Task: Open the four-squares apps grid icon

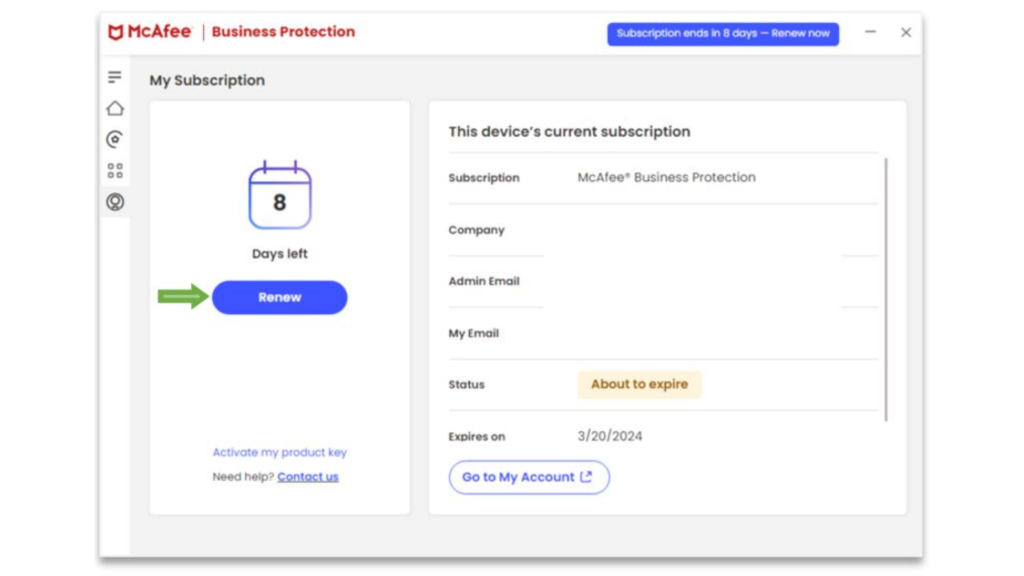Action: point(115,171)
